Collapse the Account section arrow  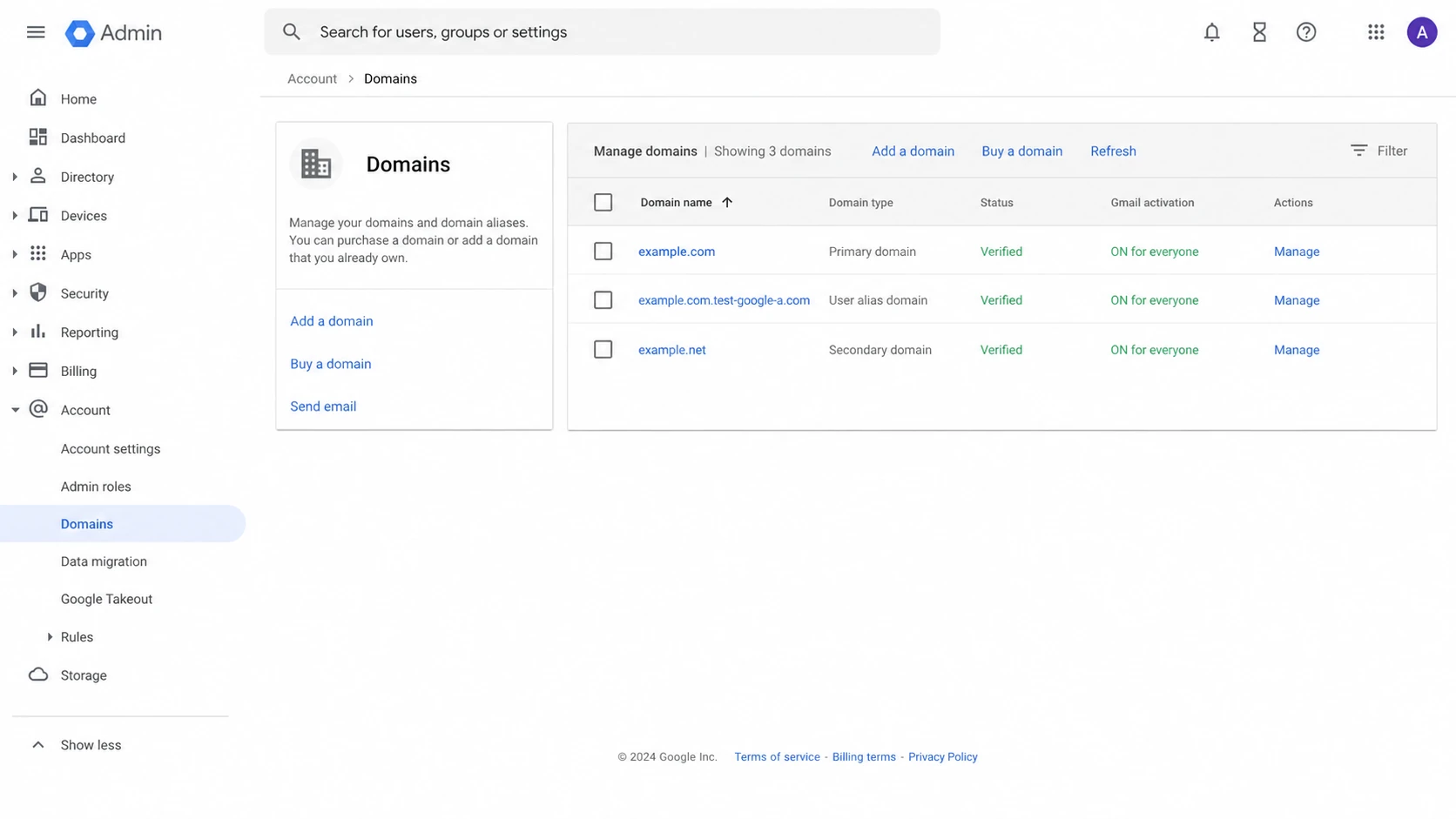point(15,410)
